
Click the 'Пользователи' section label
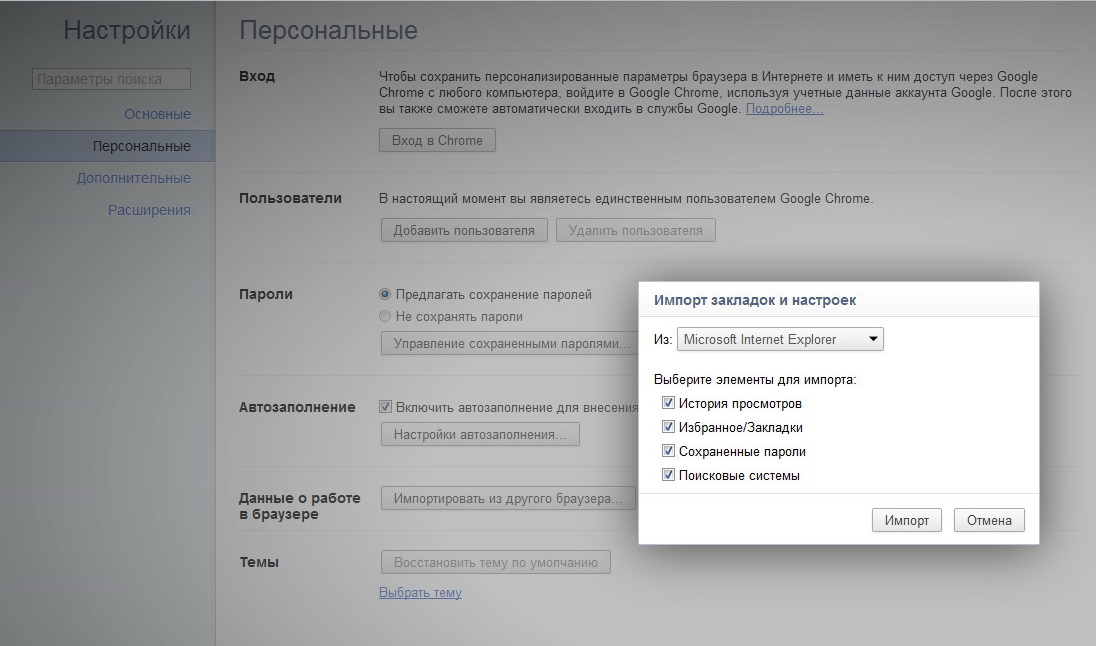pyautogui.click(x=290, y=198)
